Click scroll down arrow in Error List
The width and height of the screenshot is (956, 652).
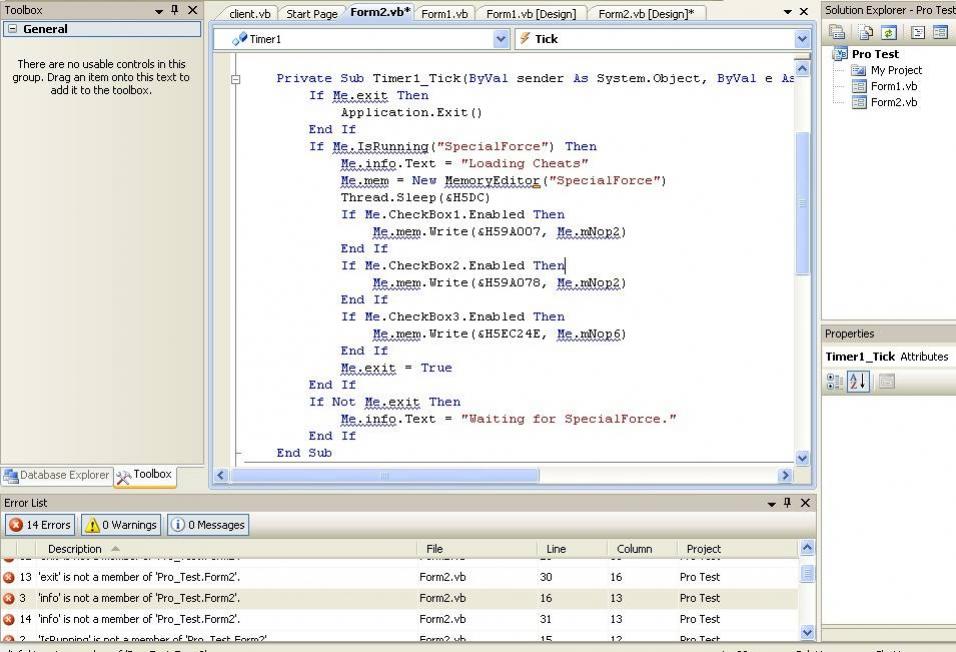pos(807,632)
